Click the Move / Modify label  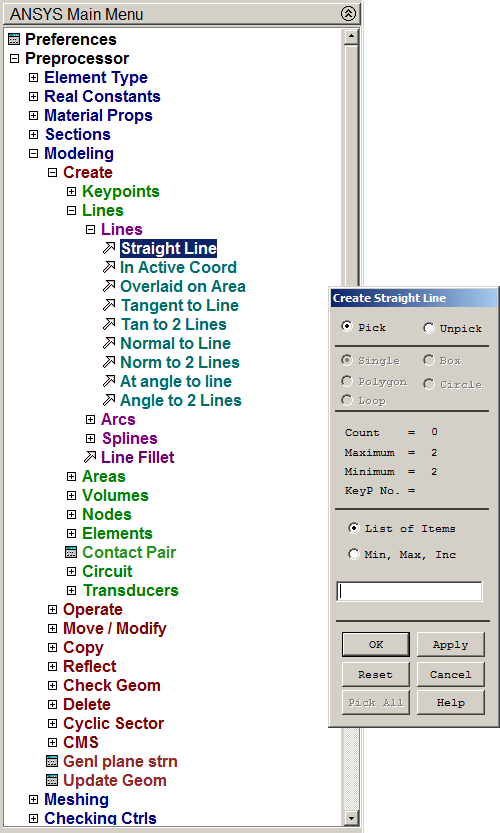115,628
